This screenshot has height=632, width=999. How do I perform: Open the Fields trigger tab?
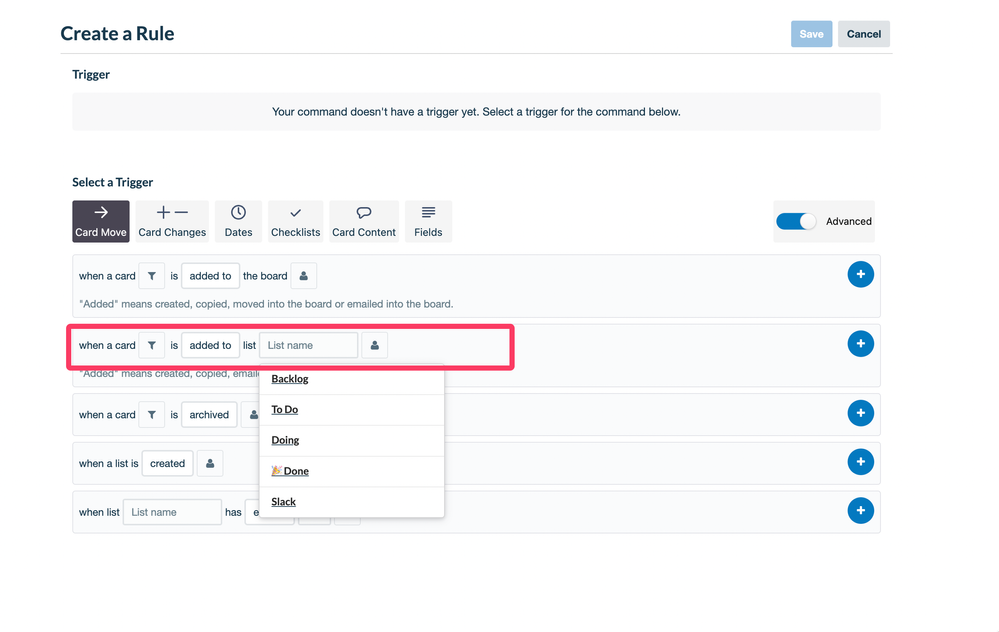428,221
